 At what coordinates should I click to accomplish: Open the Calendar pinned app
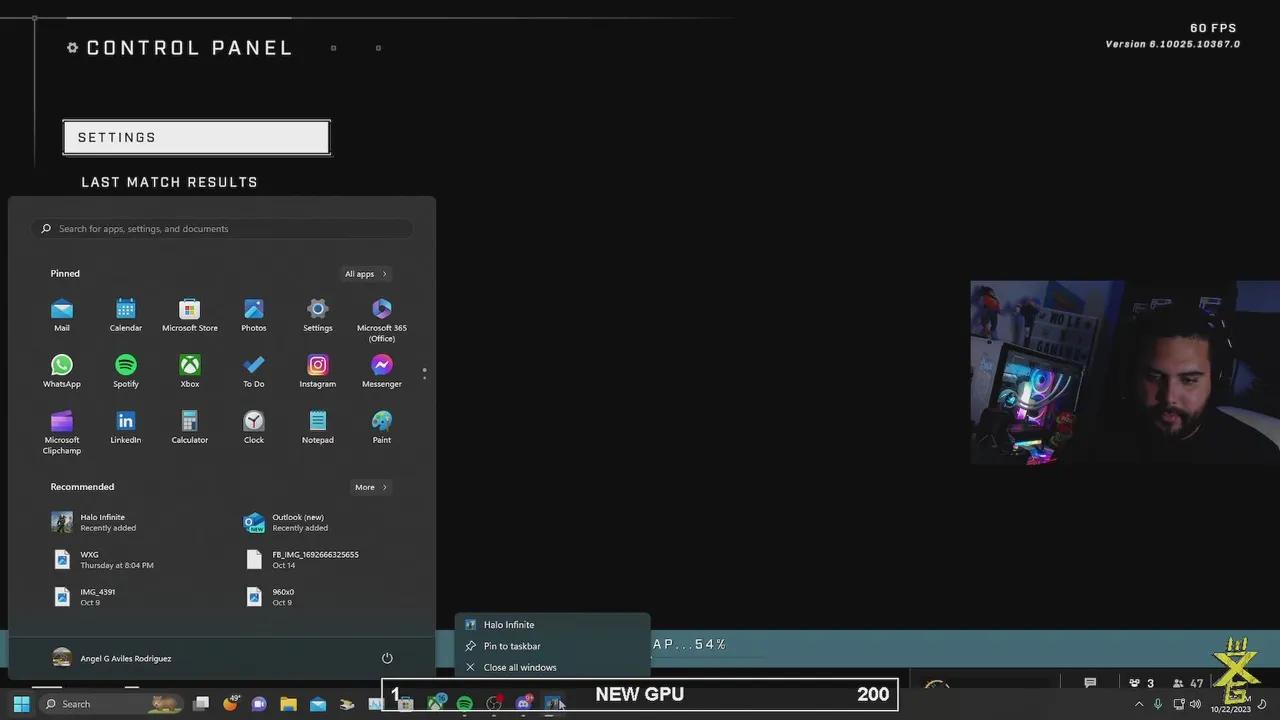[x=126, y=315]
